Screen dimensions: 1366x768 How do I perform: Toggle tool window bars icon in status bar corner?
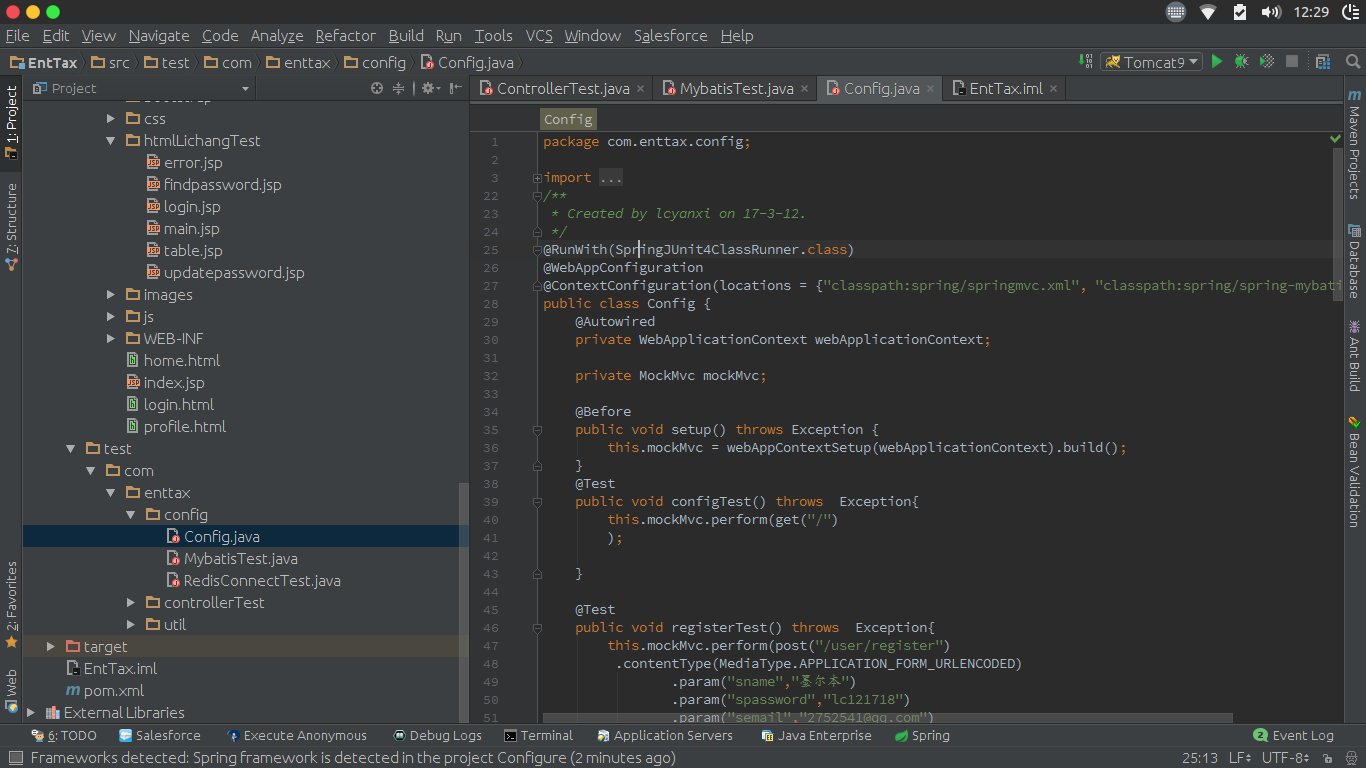(14, 758)
